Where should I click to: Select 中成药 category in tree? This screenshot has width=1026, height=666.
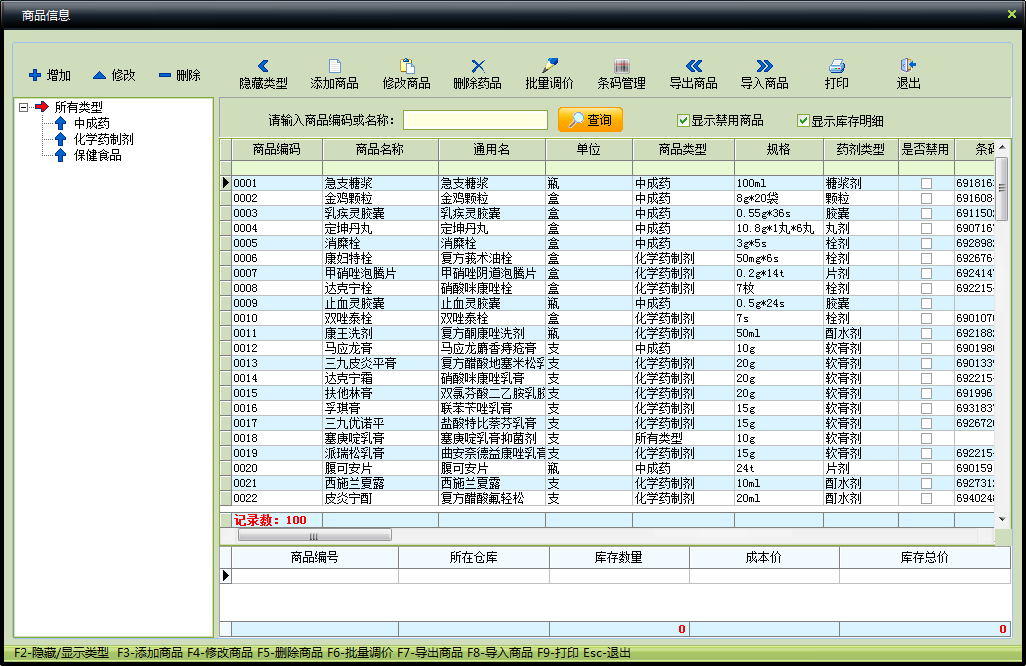(x=91, y=123)
